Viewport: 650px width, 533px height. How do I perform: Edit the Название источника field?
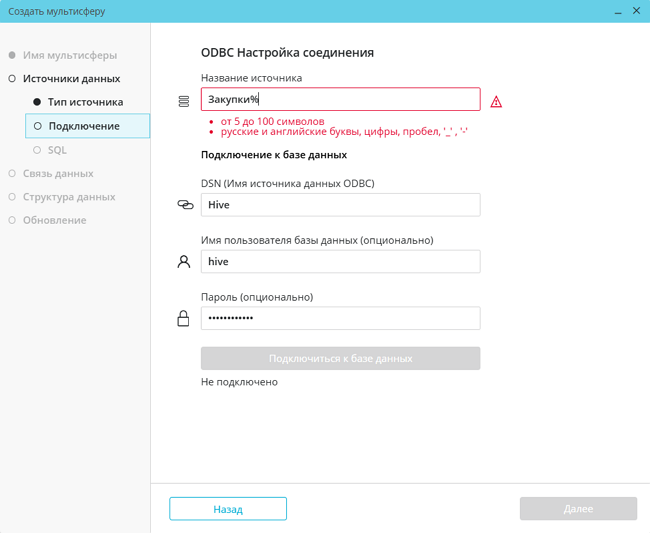pyautogui.click(x=340, y=99)
